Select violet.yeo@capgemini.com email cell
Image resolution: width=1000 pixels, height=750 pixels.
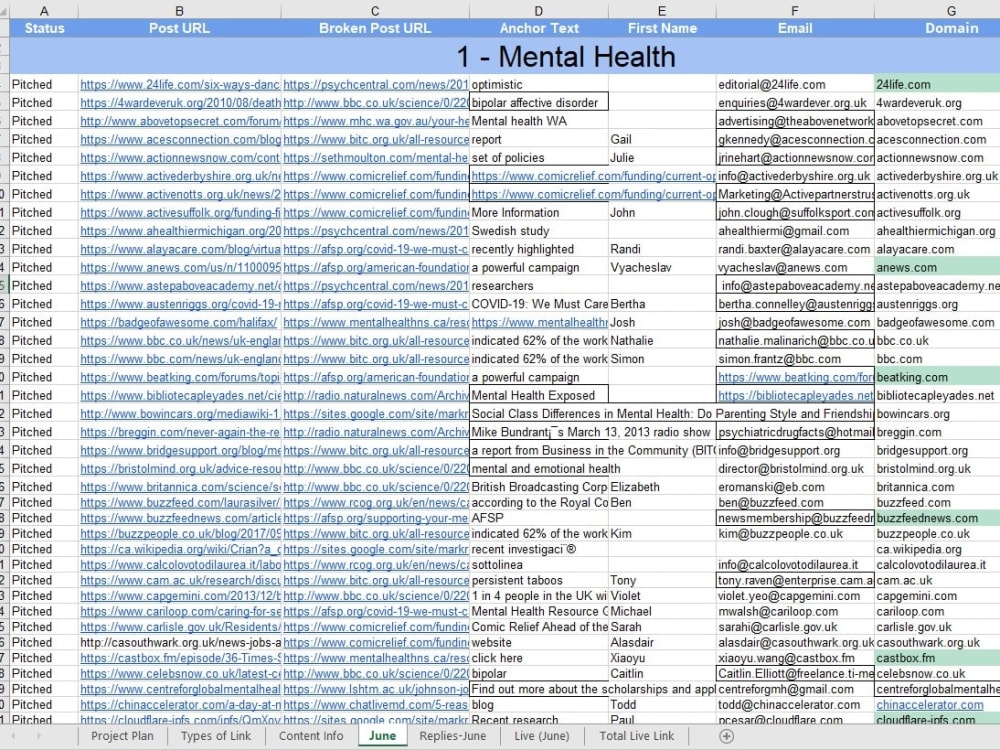pos(795,596)
